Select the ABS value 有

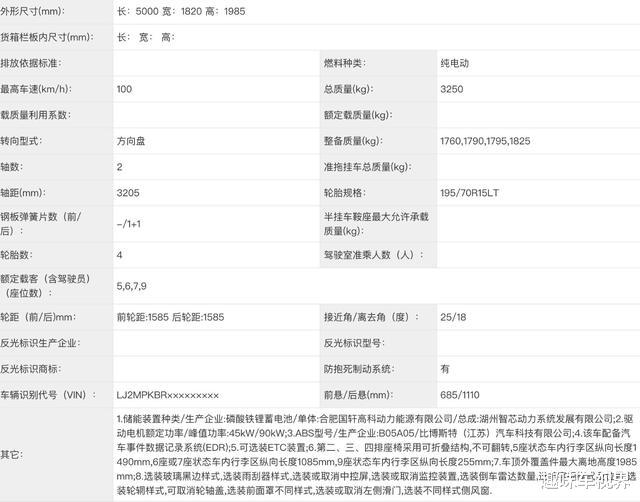[445, 369]
